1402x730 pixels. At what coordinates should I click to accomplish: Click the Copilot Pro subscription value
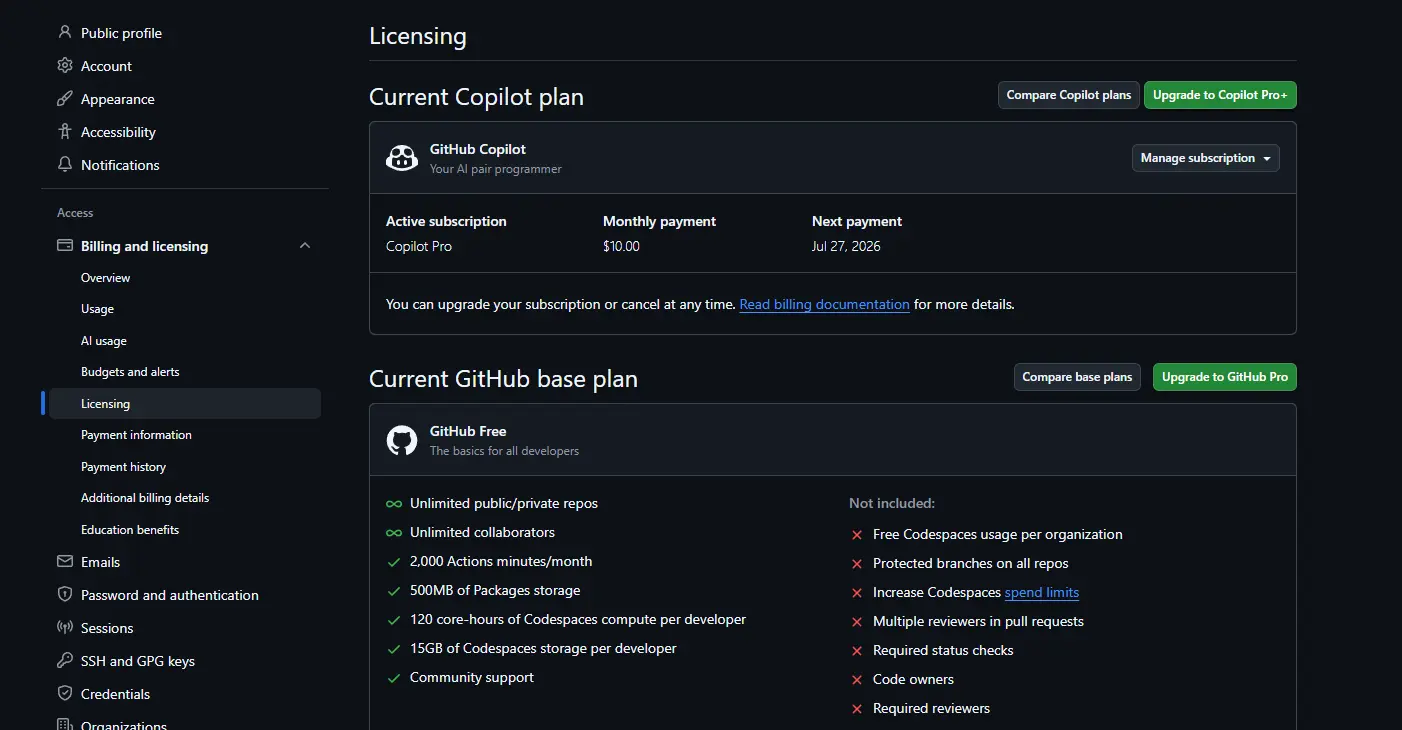[419, 246]
